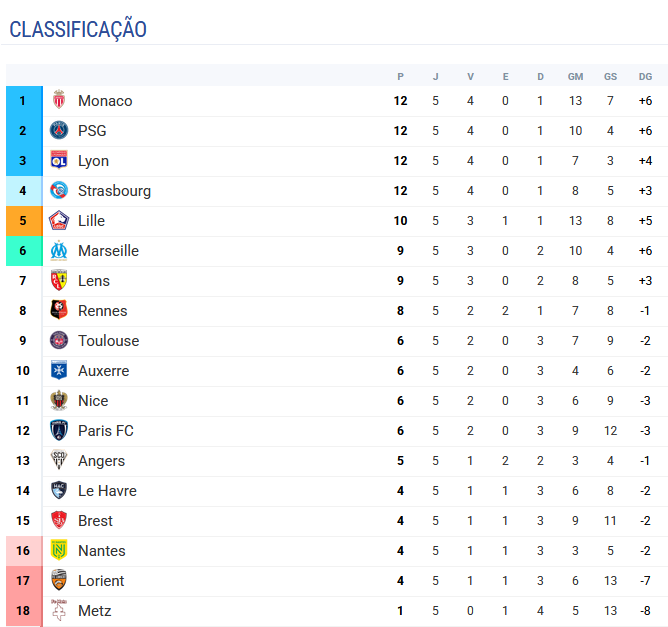Click the orange position 5 badge
This screenshot has height=627, width=668.
[x=23, y=221]
